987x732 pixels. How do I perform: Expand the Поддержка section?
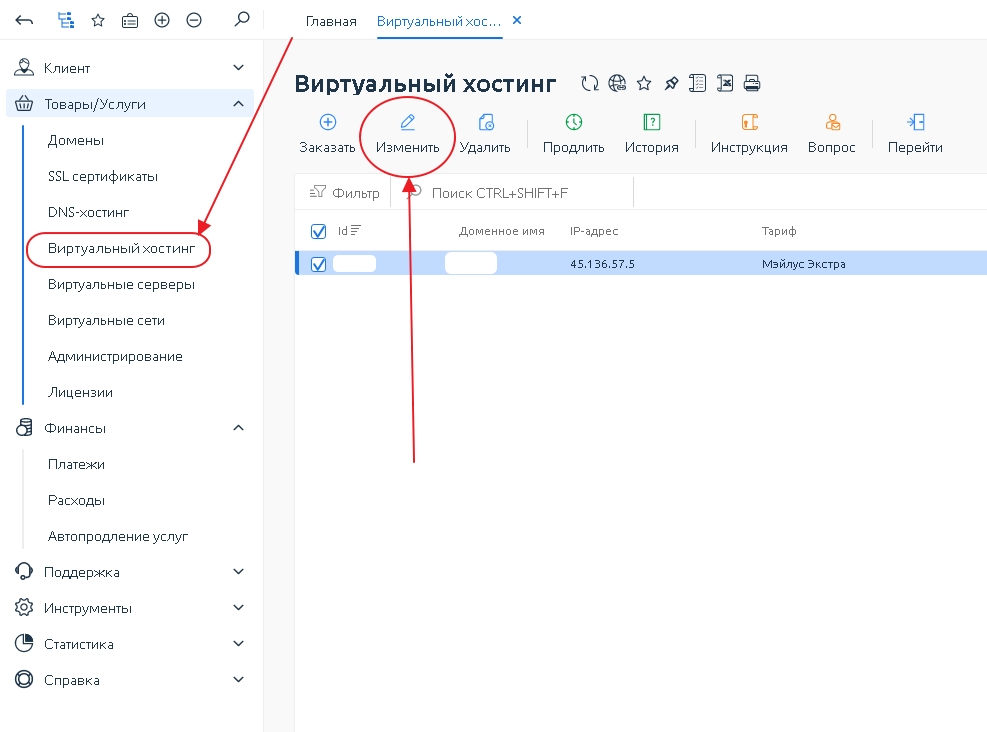point(239,572)
